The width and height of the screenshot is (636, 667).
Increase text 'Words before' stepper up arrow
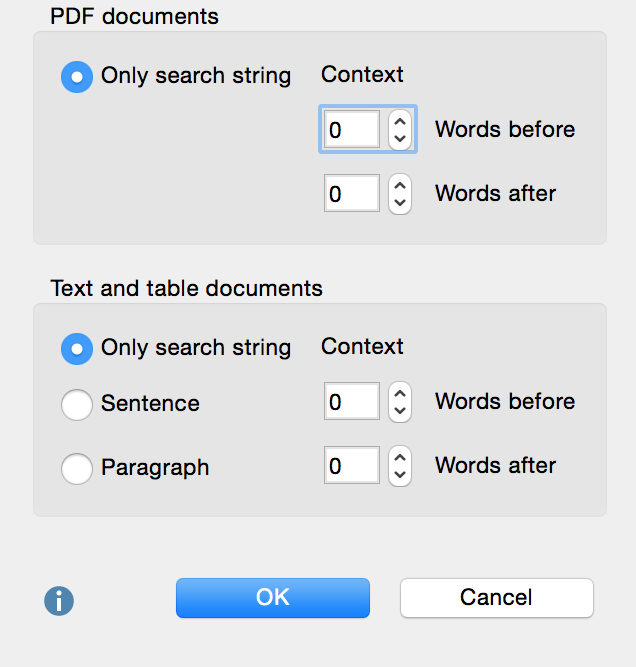[400, 392]
